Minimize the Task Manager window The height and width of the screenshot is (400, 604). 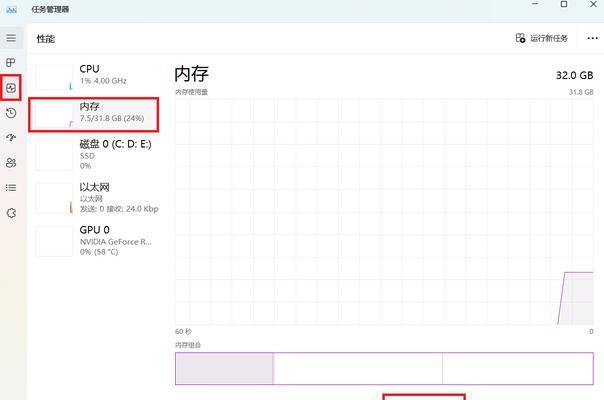(535, 4)
